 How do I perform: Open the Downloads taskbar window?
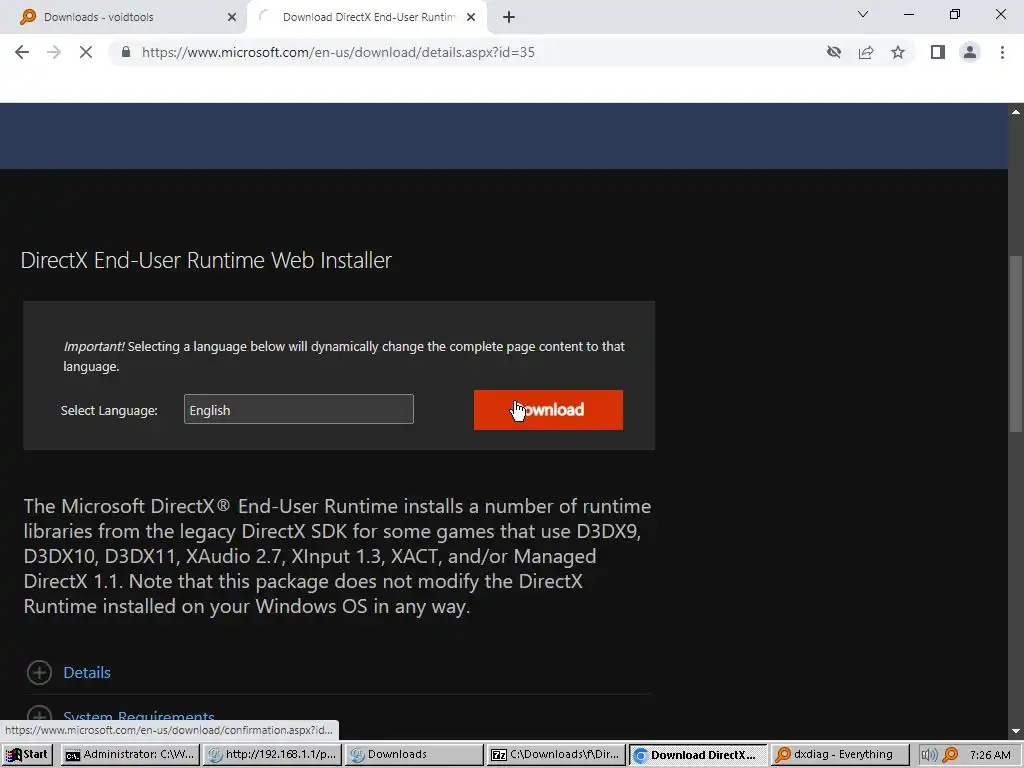(414, 754)
